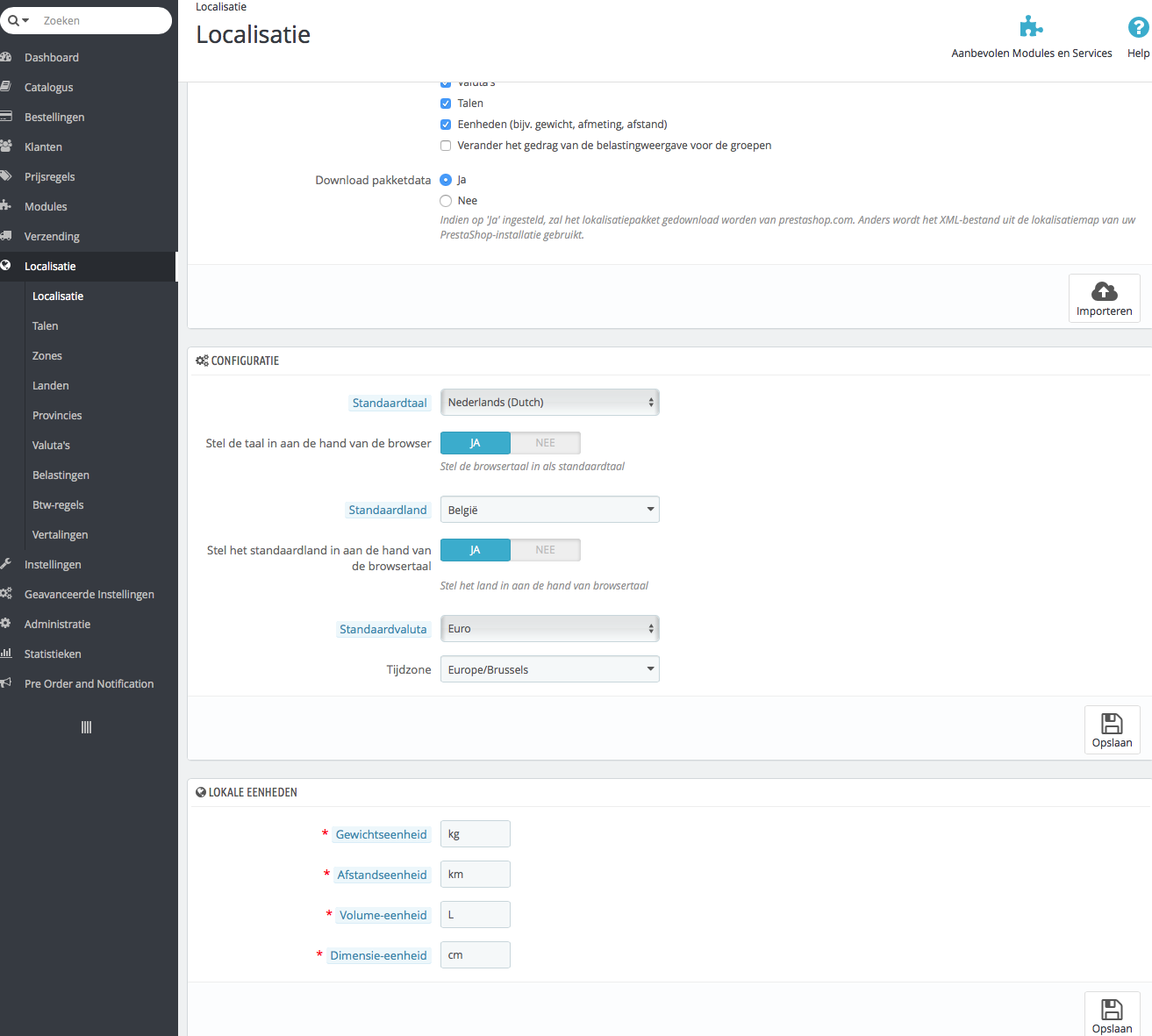
Task: Click the Importeren cloud upload button
Action: click(1105, 298)
